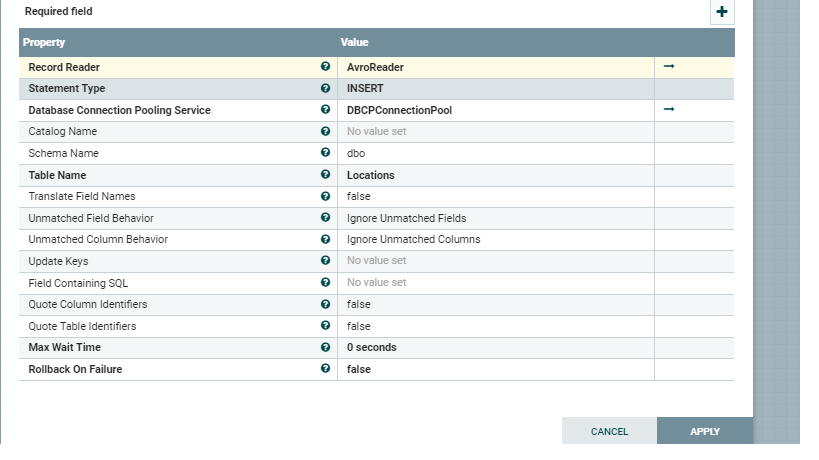Click the help icon beside Max Wait Time
The image size is (819, 460).
[x=326, y=347]
